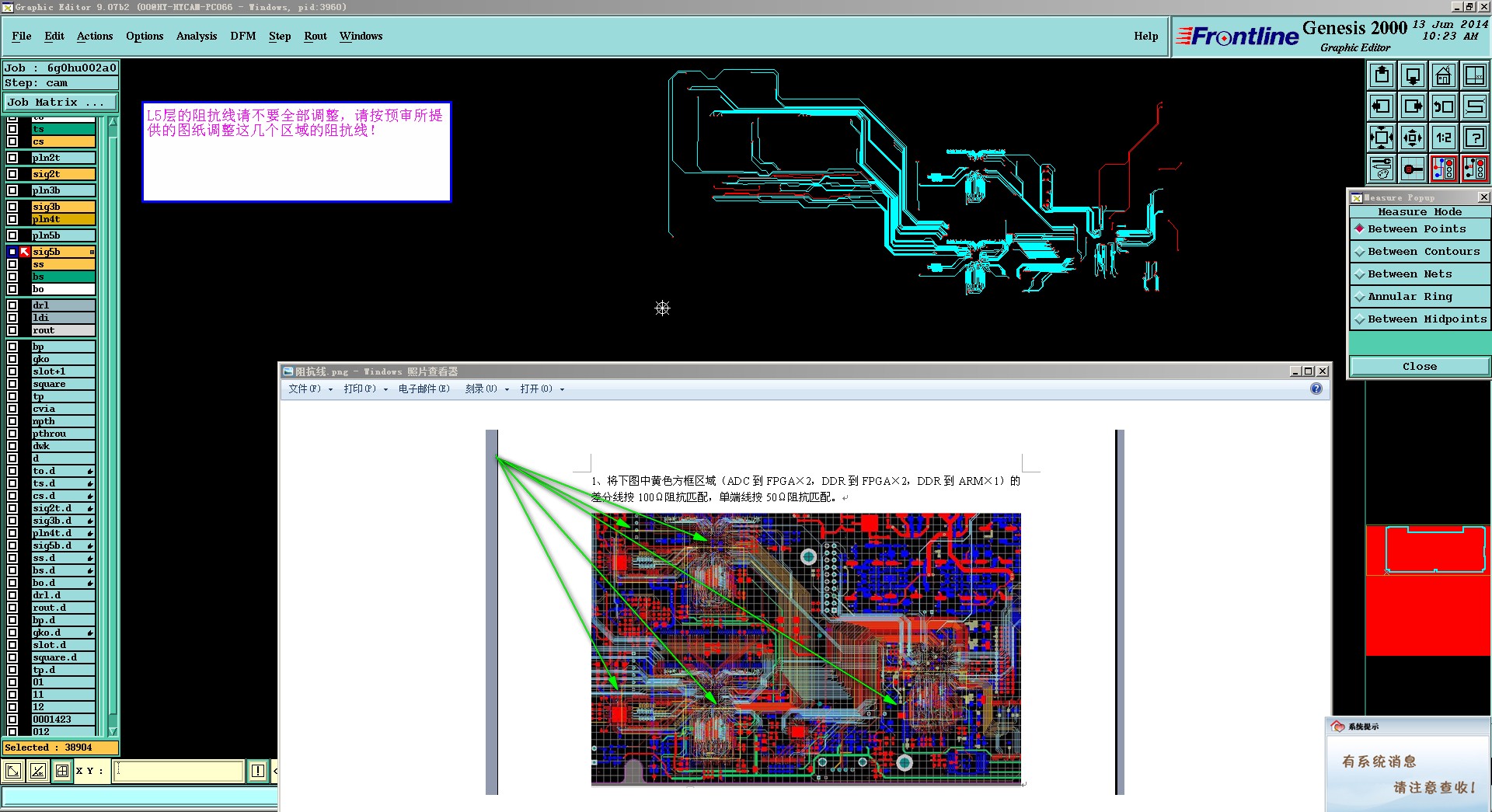Select the pthrou layer row

point(63,434)
